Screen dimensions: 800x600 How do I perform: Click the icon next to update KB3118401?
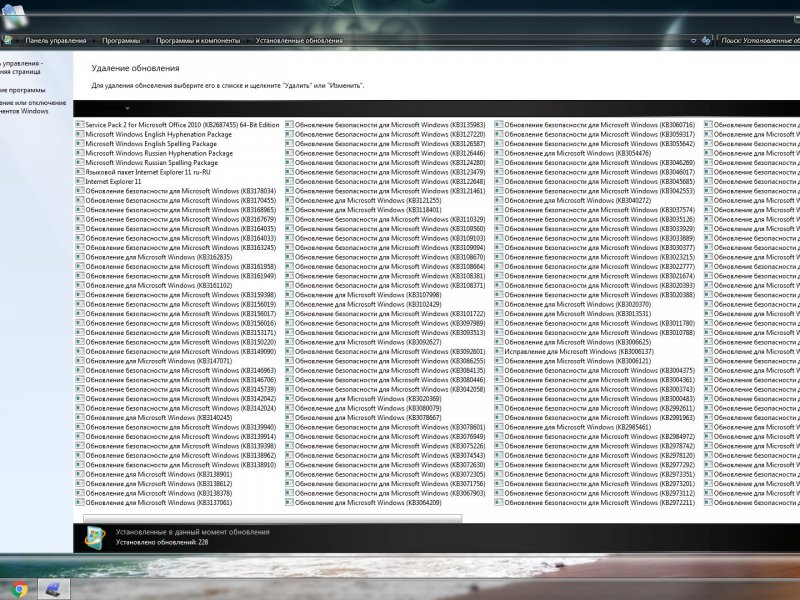[x=289, y=210]
